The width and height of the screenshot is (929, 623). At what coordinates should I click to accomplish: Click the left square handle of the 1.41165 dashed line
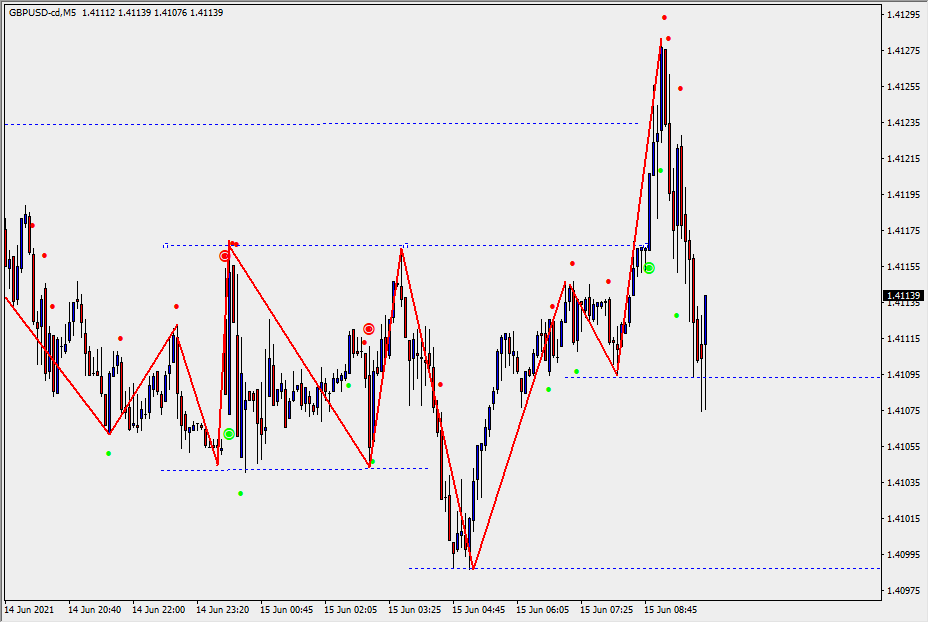click(x=165, y=245)
